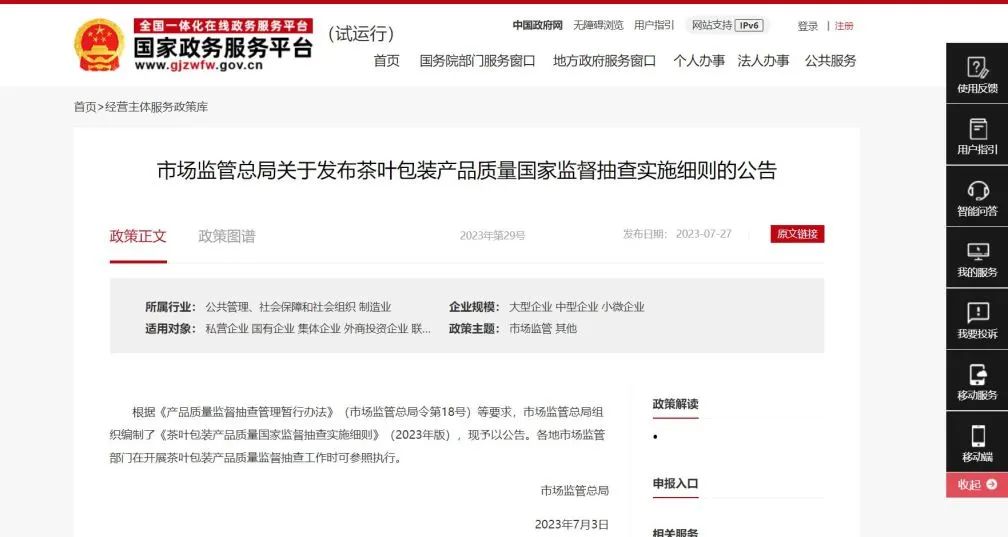Go to 个人办事 in navigation
The width and height of the screenshot is (1008, 537).
click(x=699, y=61)
